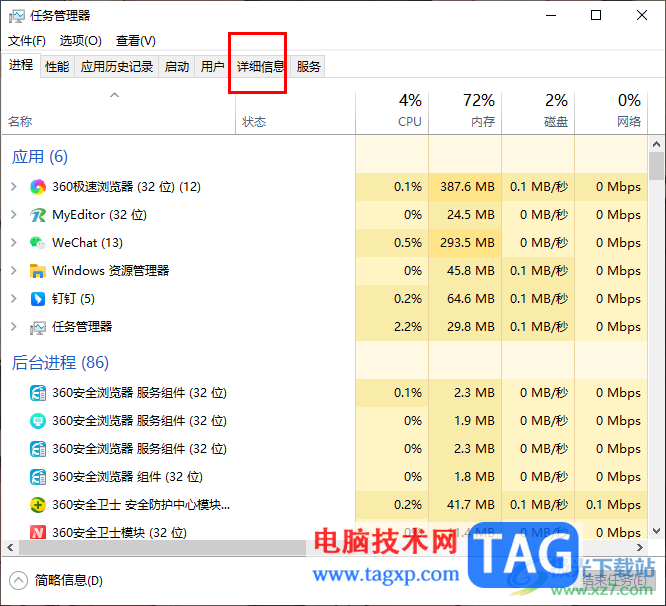Viewport: 666px width, 606px height.
Task: Click the MyEditor app icon
Action: click(38, 215)
